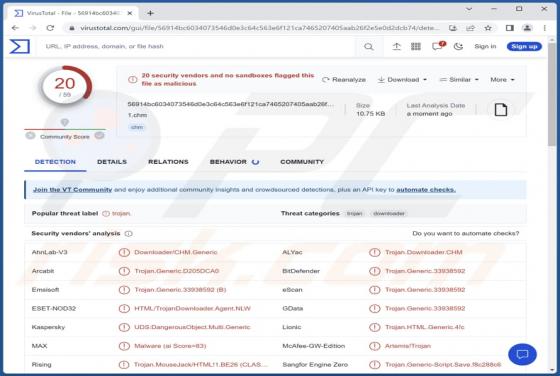Click the browser share icon
The width and height of the screenshot is (560, 376).
(470, 28)
